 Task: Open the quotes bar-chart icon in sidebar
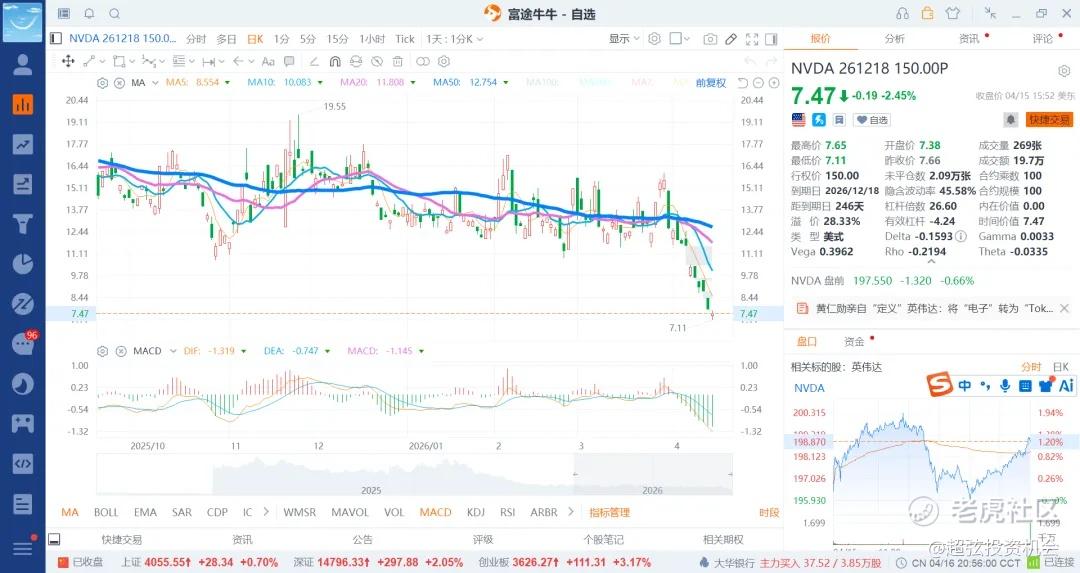(23, 104)
